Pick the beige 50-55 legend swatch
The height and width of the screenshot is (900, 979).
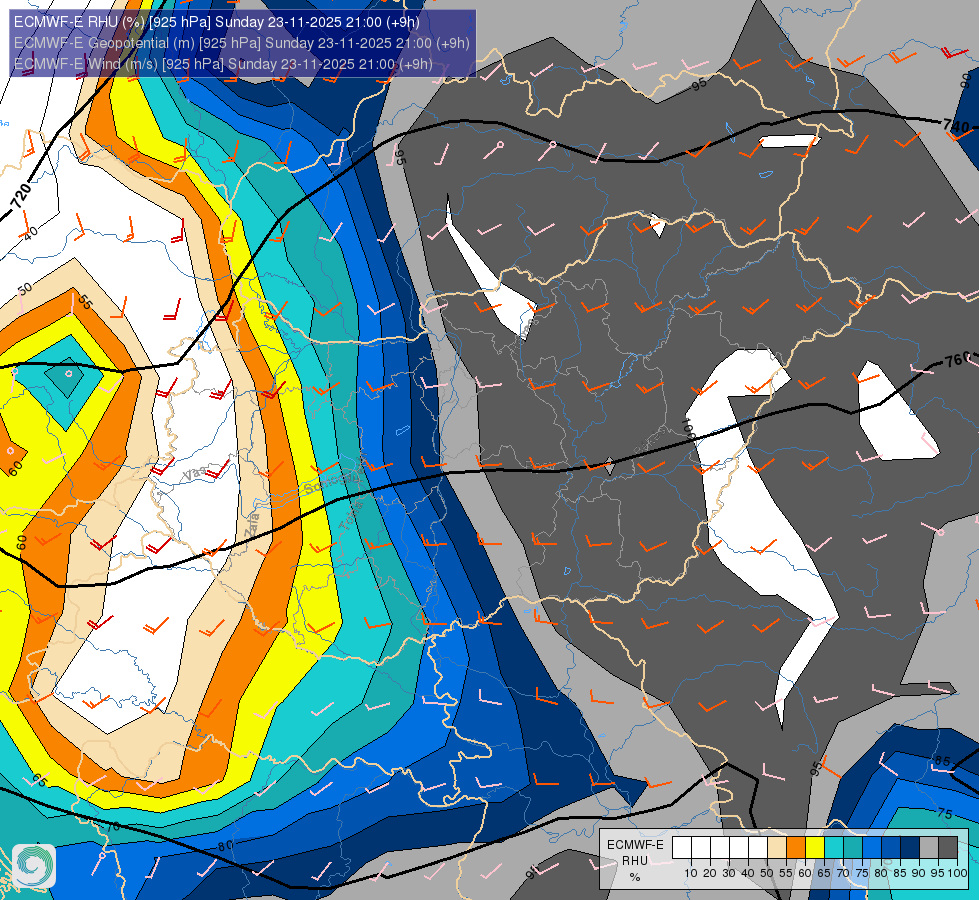777,848
